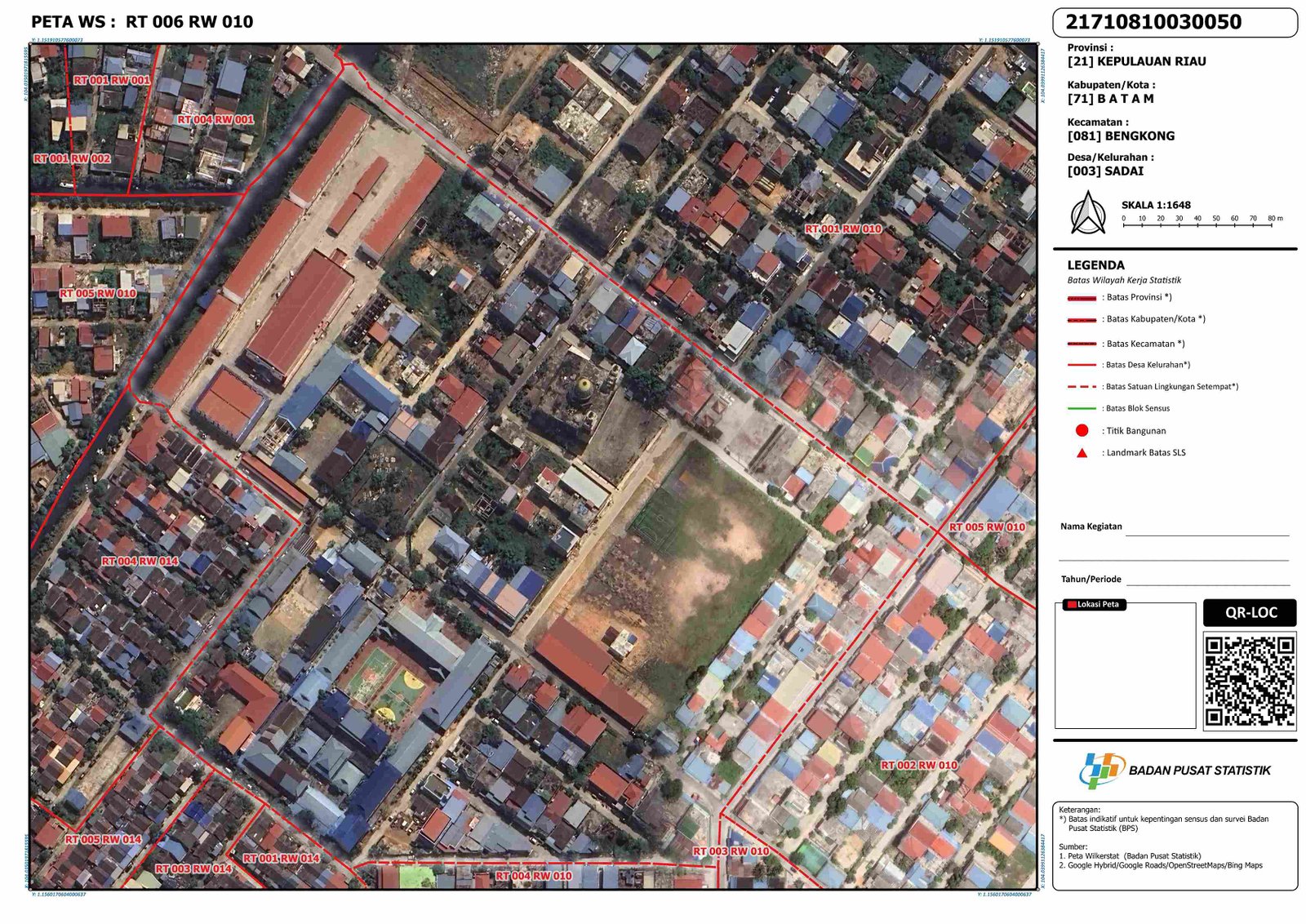Select the RT 004 RW 014 map label

[x=140, y=562]
